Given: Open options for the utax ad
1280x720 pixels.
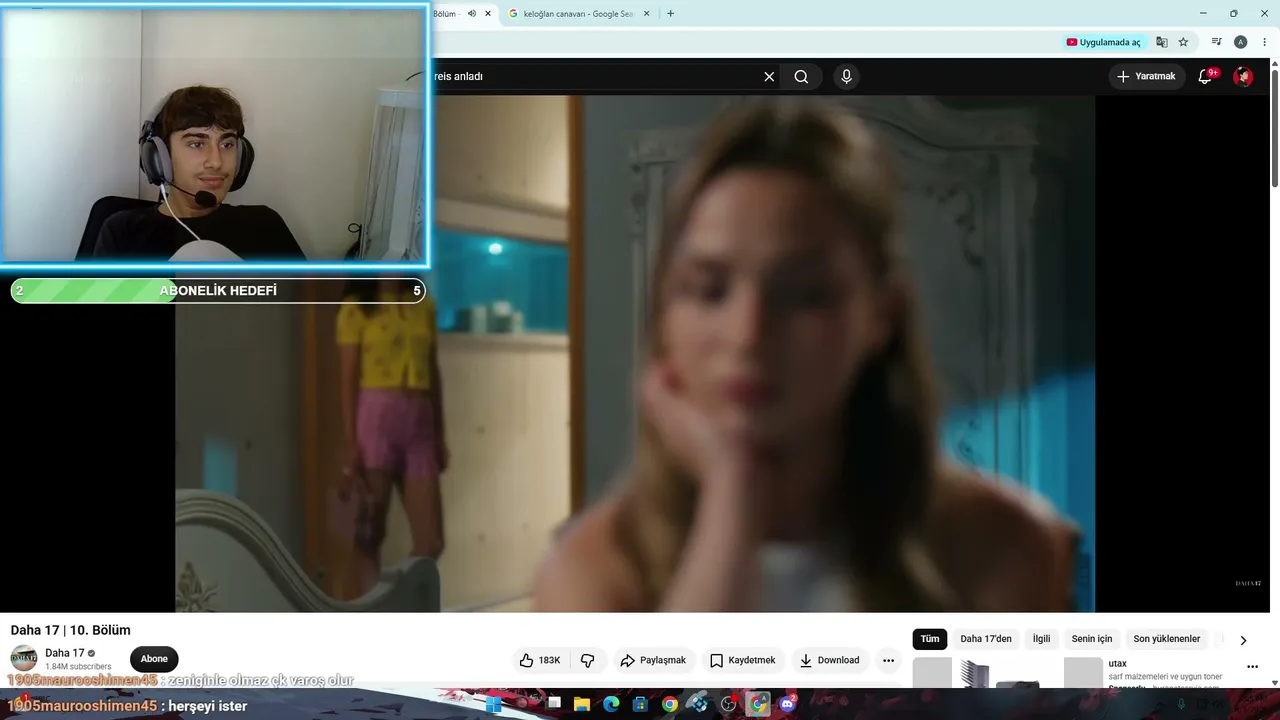Looking at the screenshot, I should (x=1252, y=667).
